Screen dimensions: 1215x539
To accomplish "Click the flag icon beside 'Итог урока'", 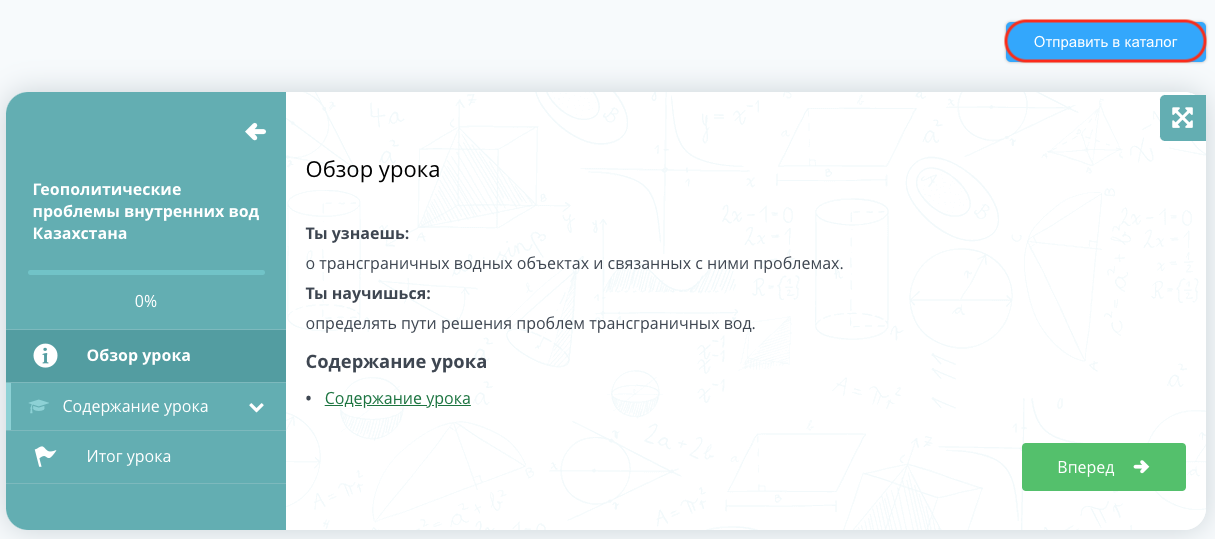I will 45,457.
